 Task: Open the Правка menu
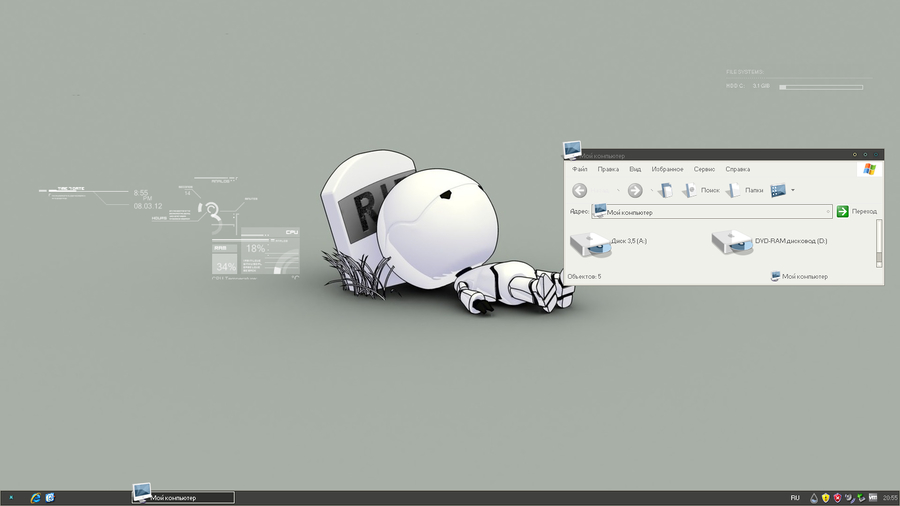pos(608,169)
